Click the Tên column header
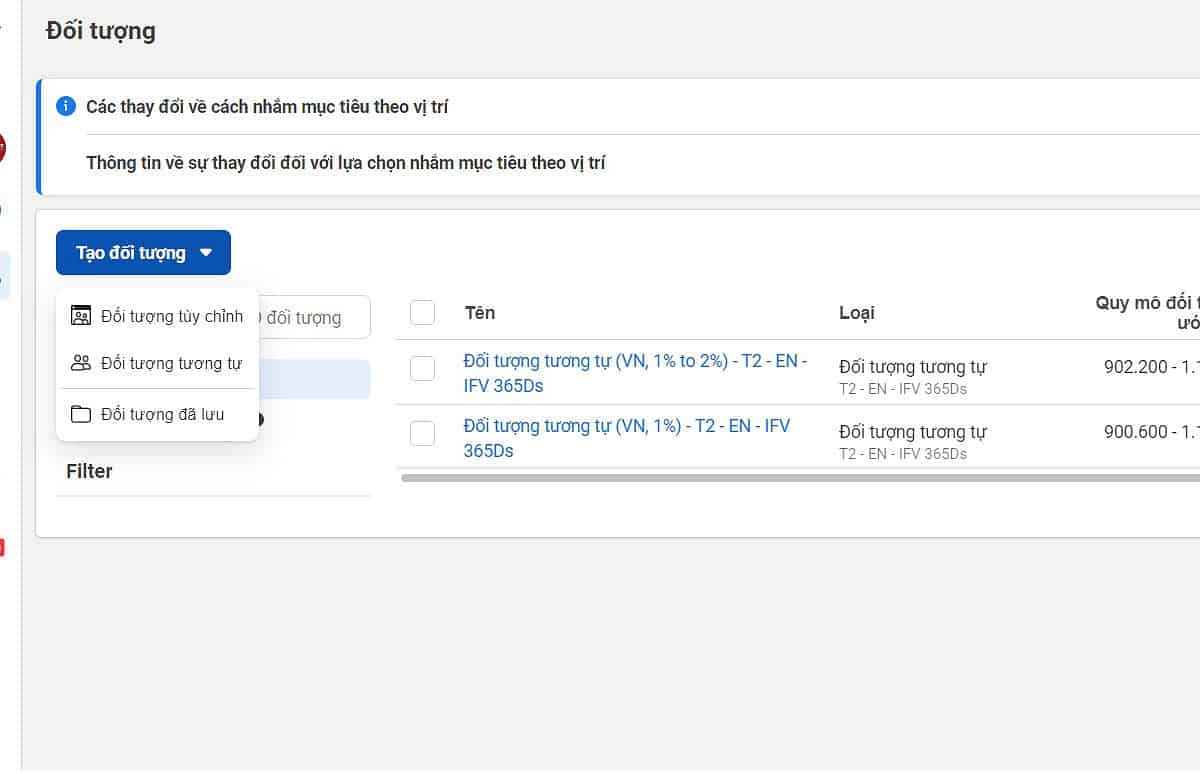 pyautogui.click(x=480, y=313)
